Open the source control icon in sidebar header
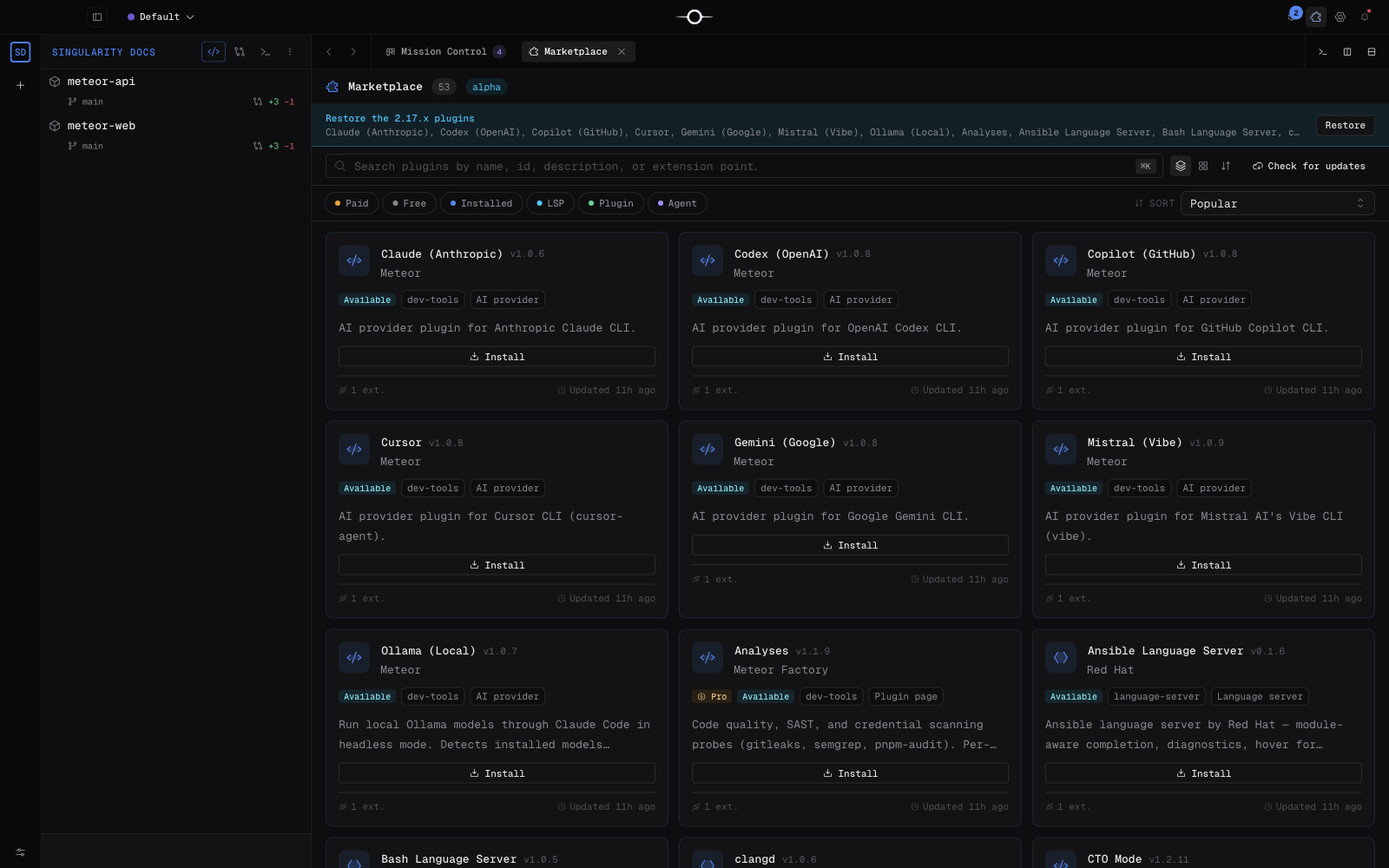The width and height of the screenshot is (1389, 868). click(240, 52)
